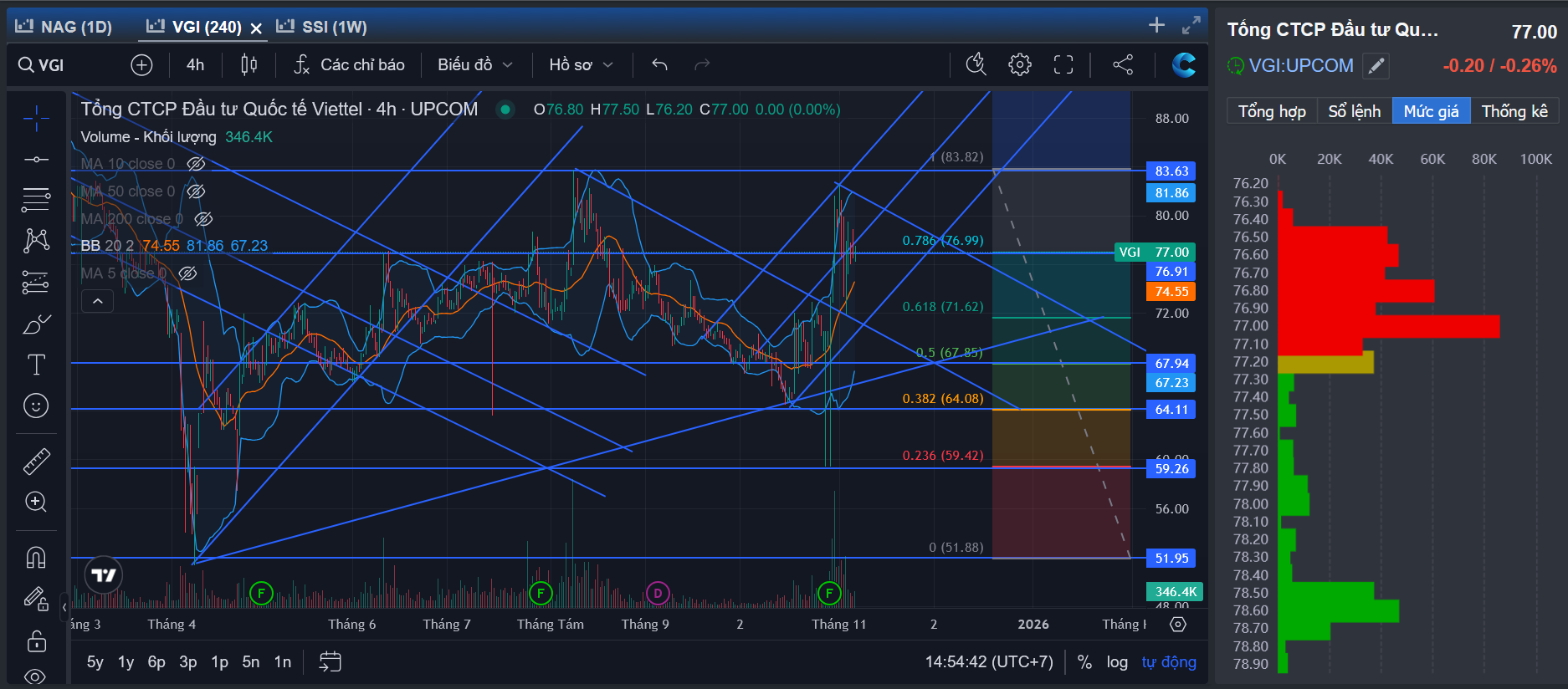Set chart range to 6p
Viewport: 1568px width, 689px height.
pyautogui.click(x=156, y=661)
